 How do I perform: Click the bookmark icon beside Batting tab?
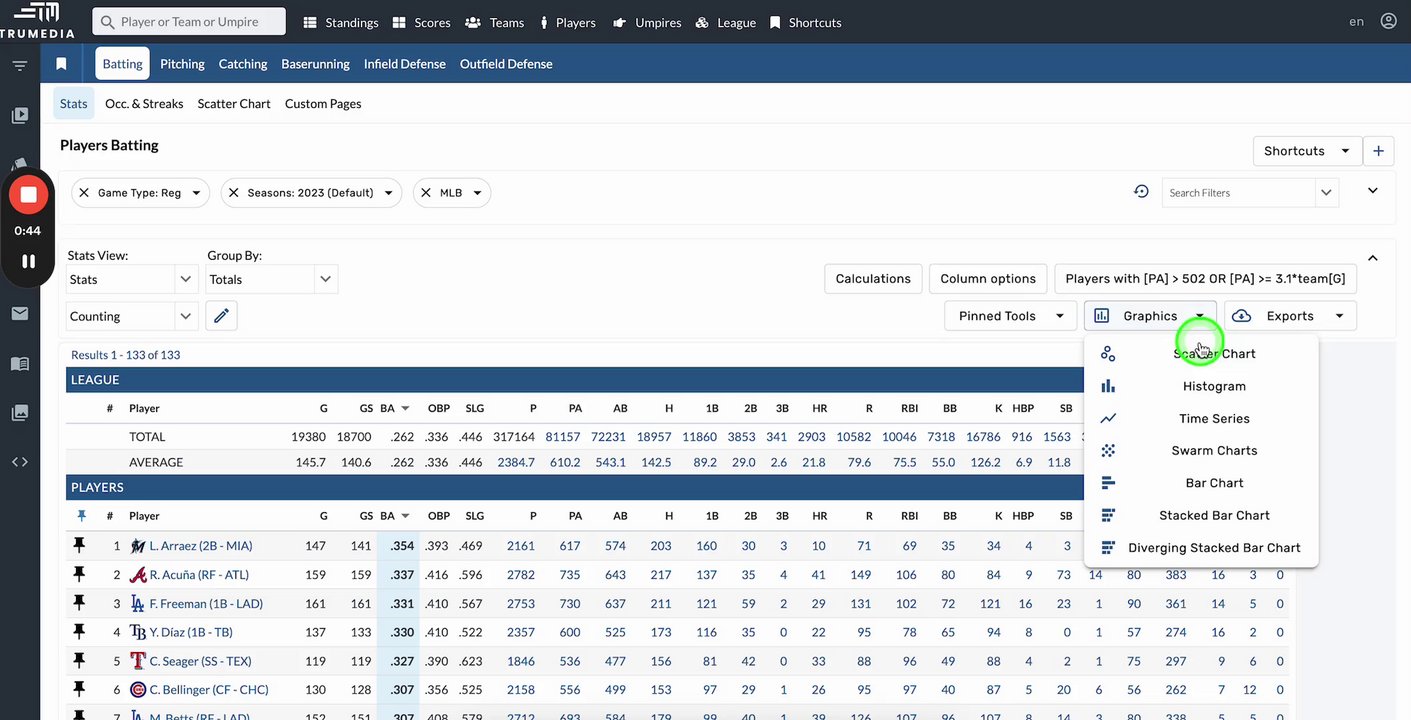(x=61, y=64)
